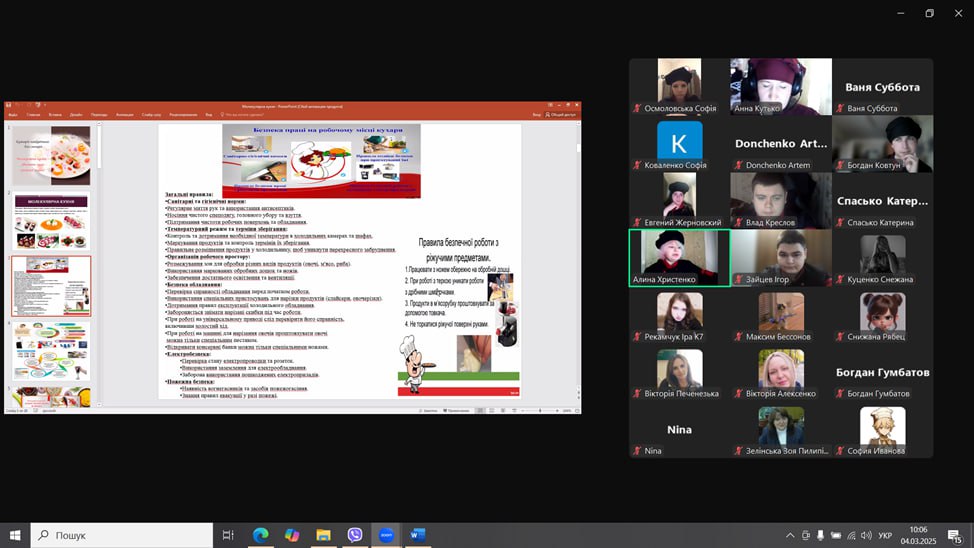Viewport: 974px width, 548px height.
Task: Open the notification center icon
Action: (956, 535)
